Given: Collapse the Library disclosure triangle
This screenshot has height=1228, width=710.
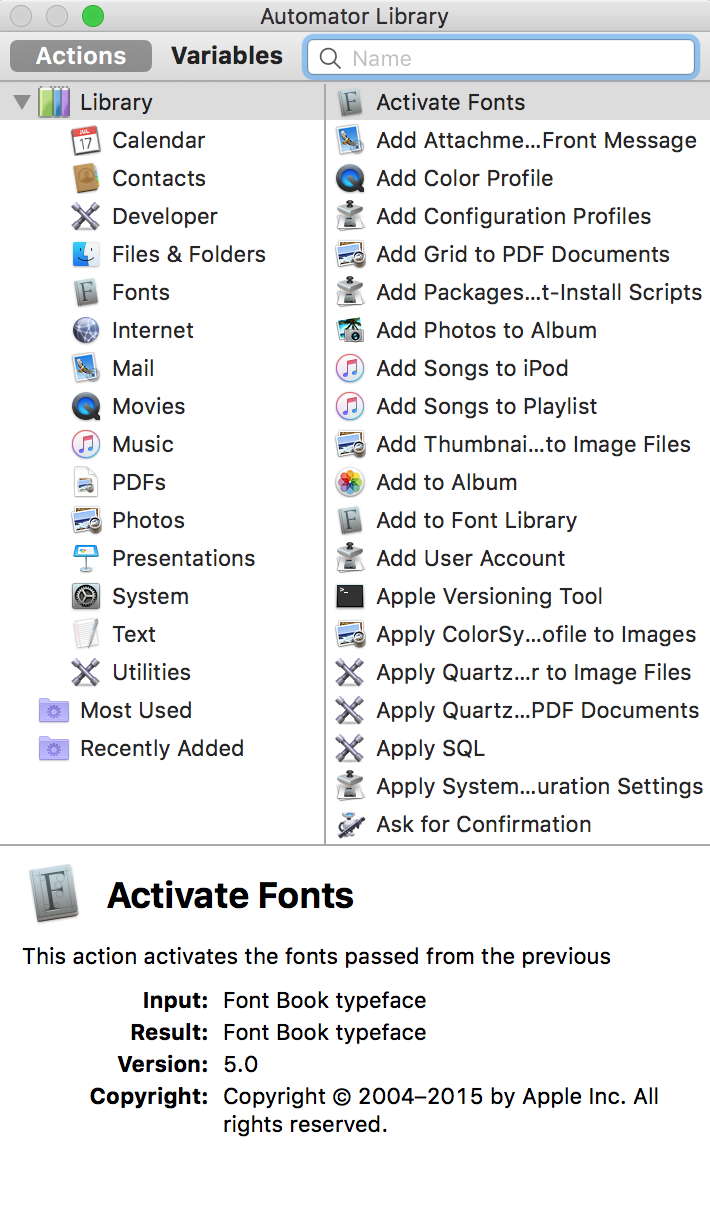Looking at the screenshot, I should 22,102.
